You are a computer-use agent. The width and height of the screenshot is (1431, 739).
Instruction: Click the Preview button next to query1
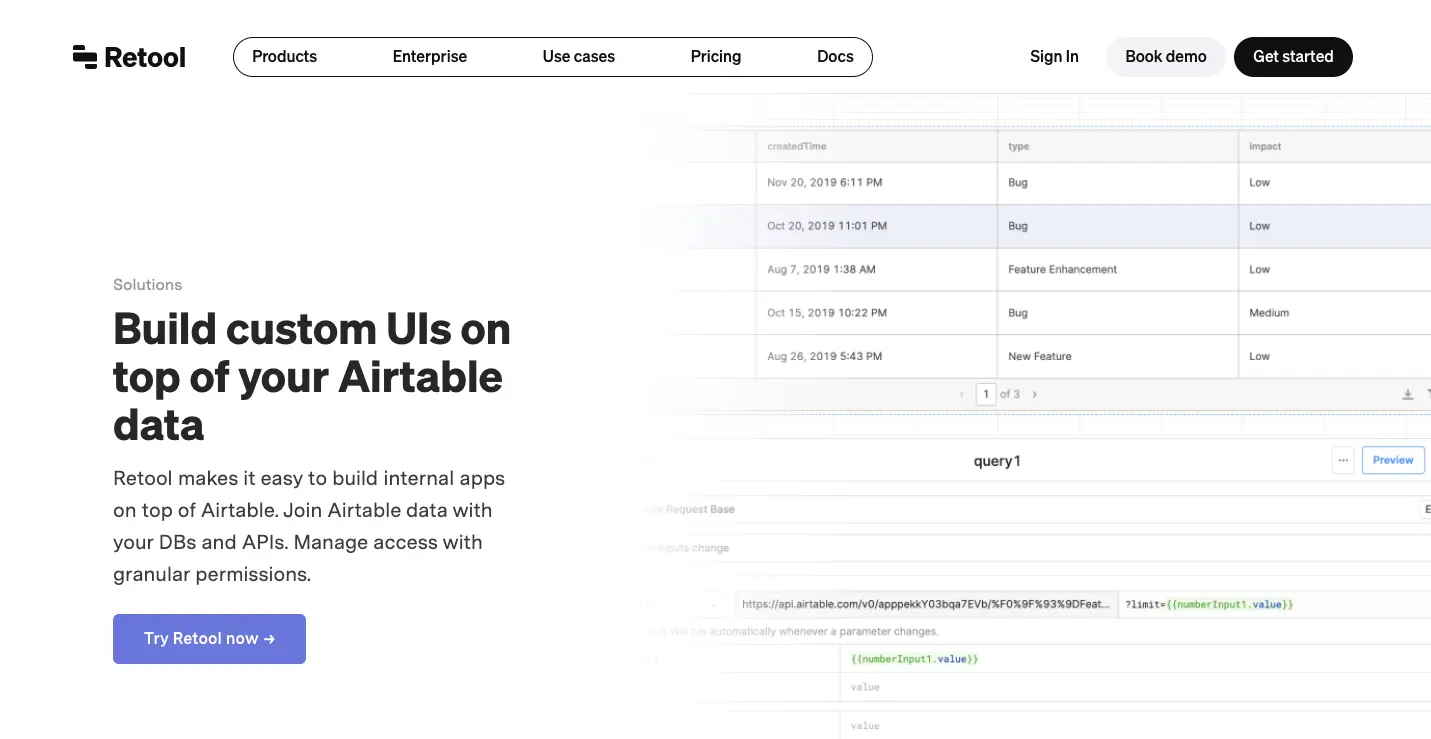coord(1393,460)
